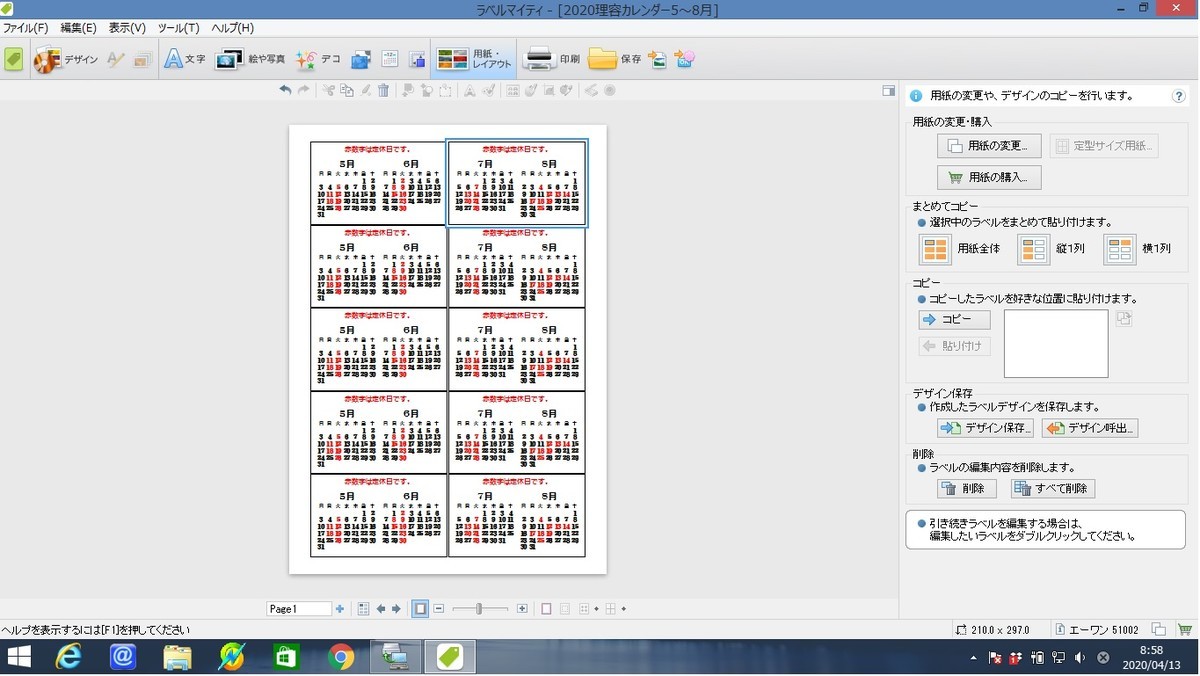Click the Windows Start button
Image resolution: width=1200 pixels, height=676 pixels.
click(x=19, y=657)
